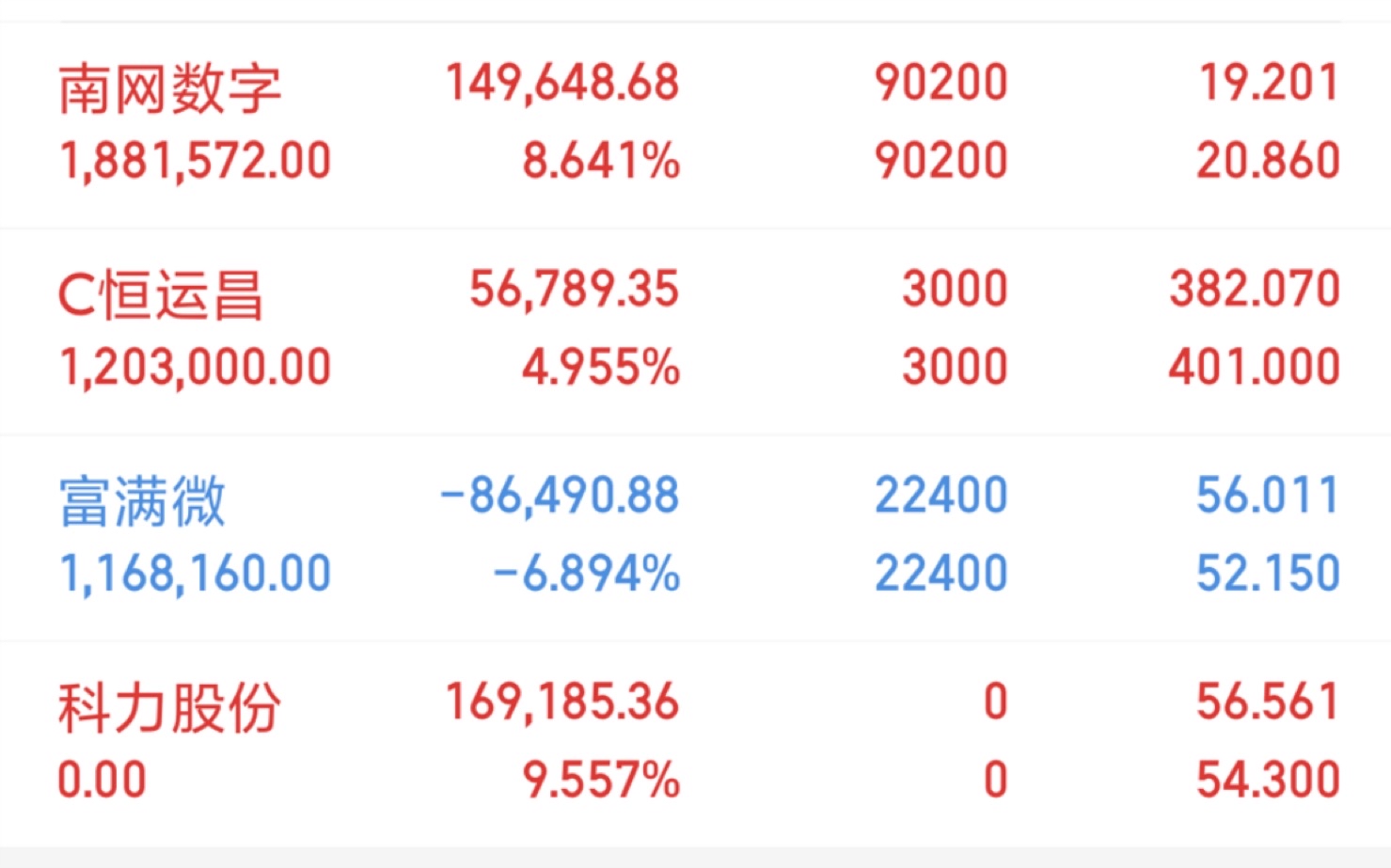Click C恒运昌 profit amount 56,789.35
Screen dimensions: 1391x868
click(574, 289)
